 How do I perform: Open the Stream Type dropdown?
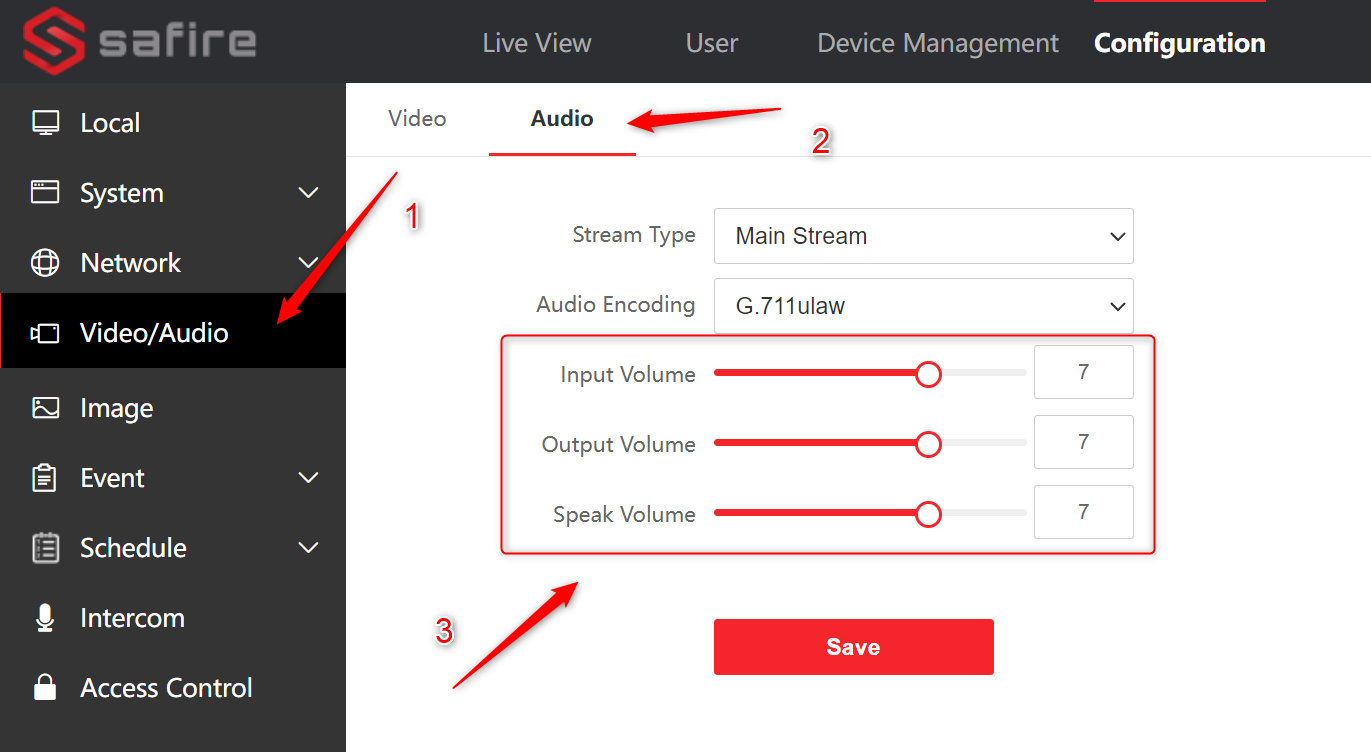924,236
